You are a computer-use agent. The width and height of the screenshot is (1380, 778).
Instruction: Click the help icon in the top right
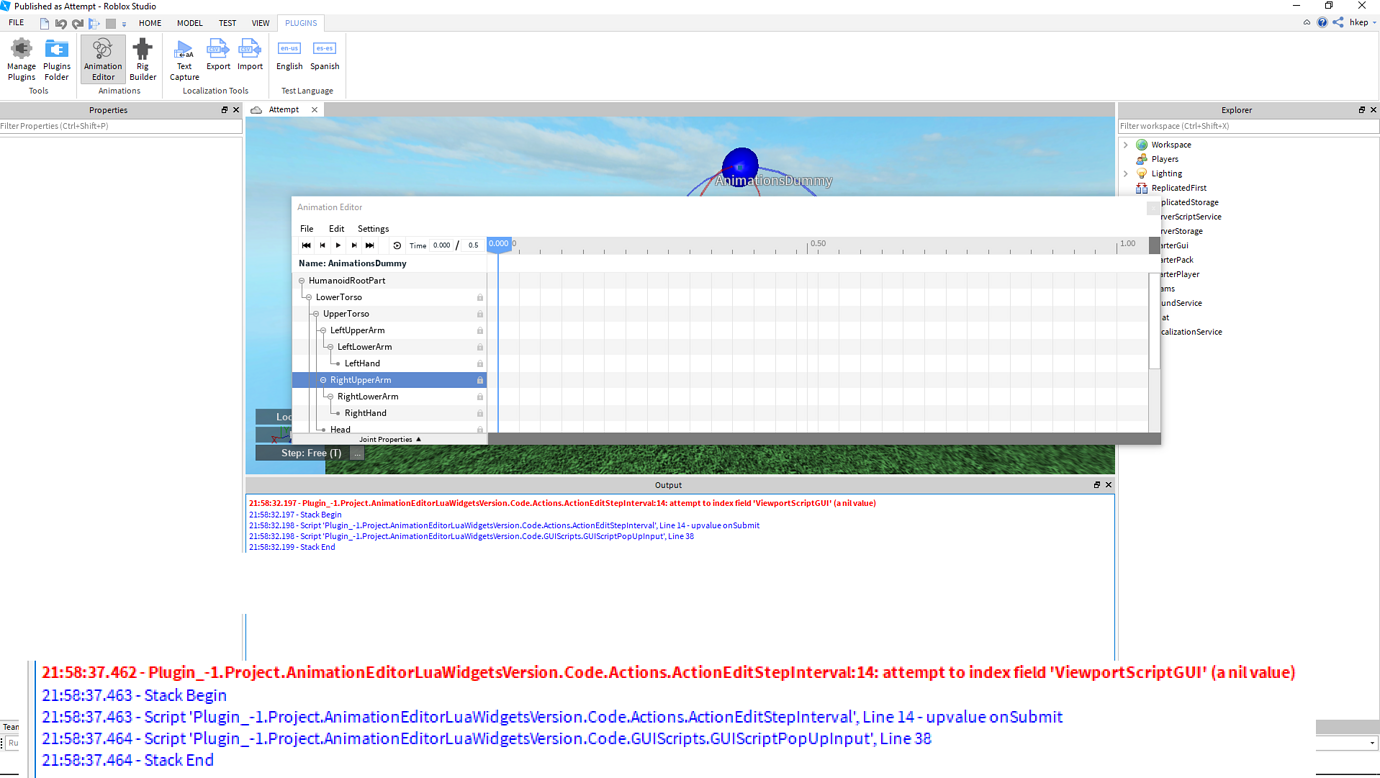point(1322,22)
